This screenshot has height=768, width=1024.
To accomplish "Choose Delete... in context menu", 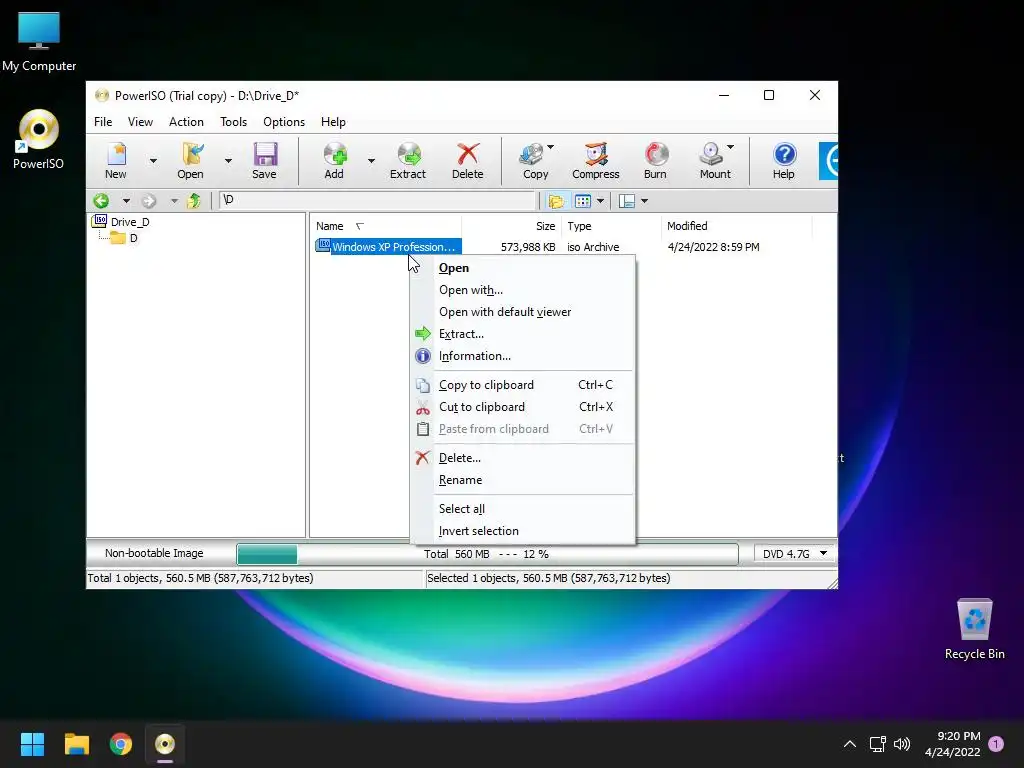I will click(x=522, y=458).
